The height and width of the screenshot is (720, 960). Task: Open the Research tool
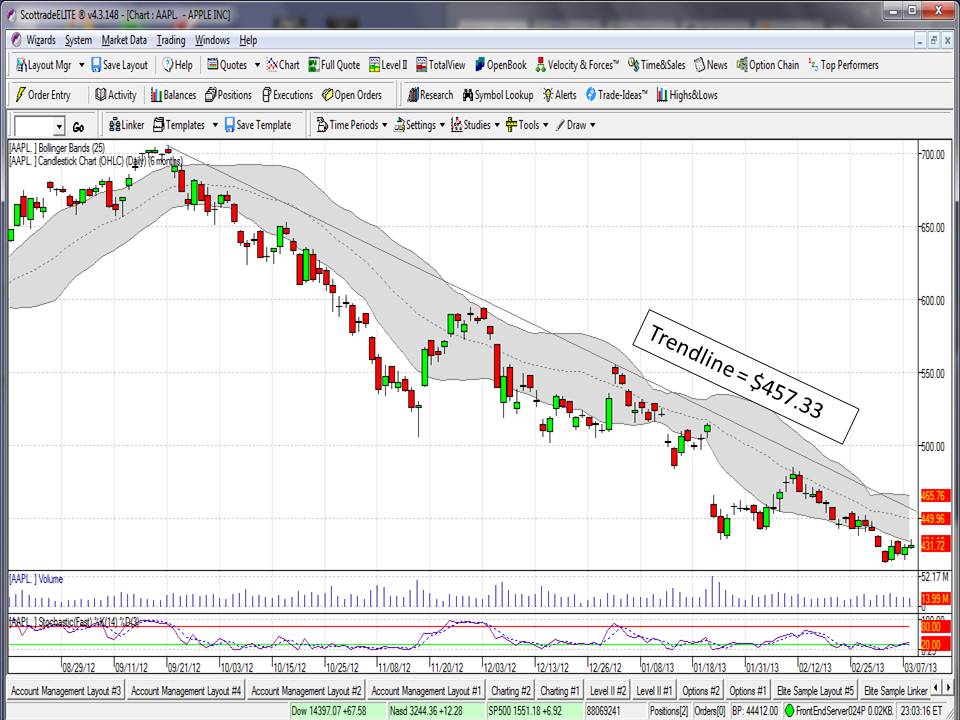[x=432, y=94]
